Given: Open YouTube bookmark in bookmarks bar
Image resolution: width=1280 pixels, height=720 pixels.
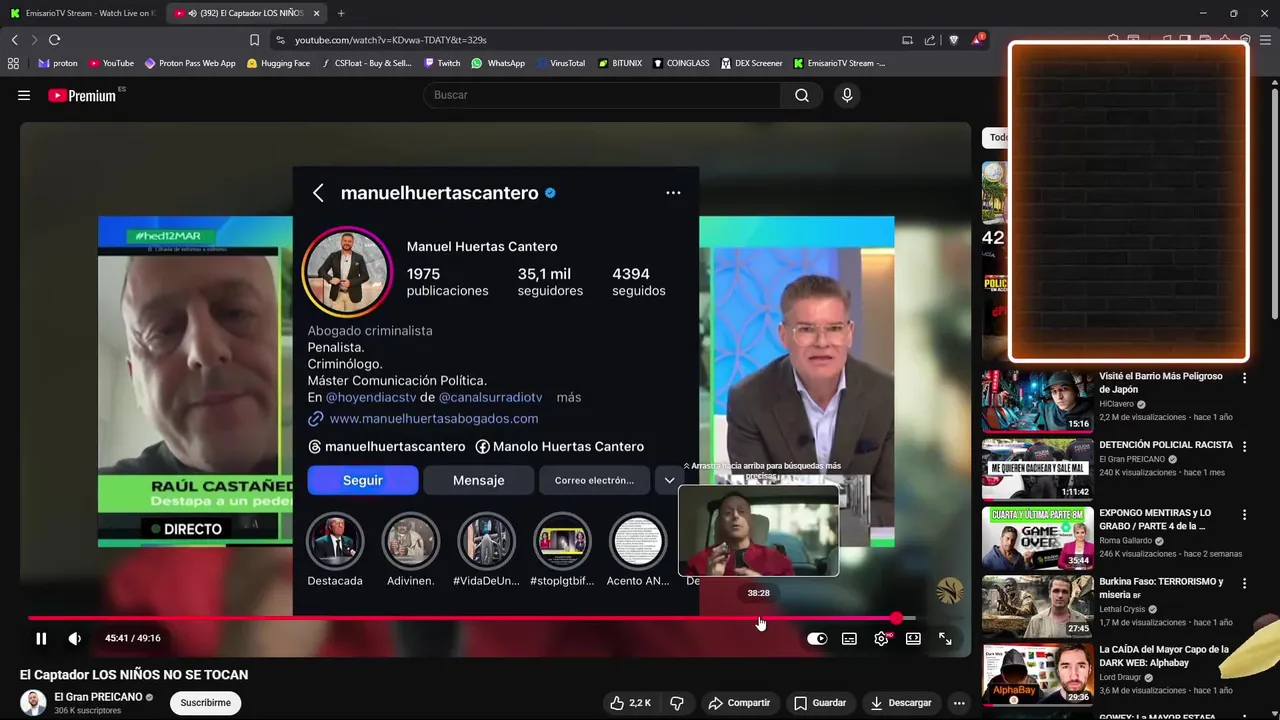Looking at the screenshot, I should [x=111, y=63].
